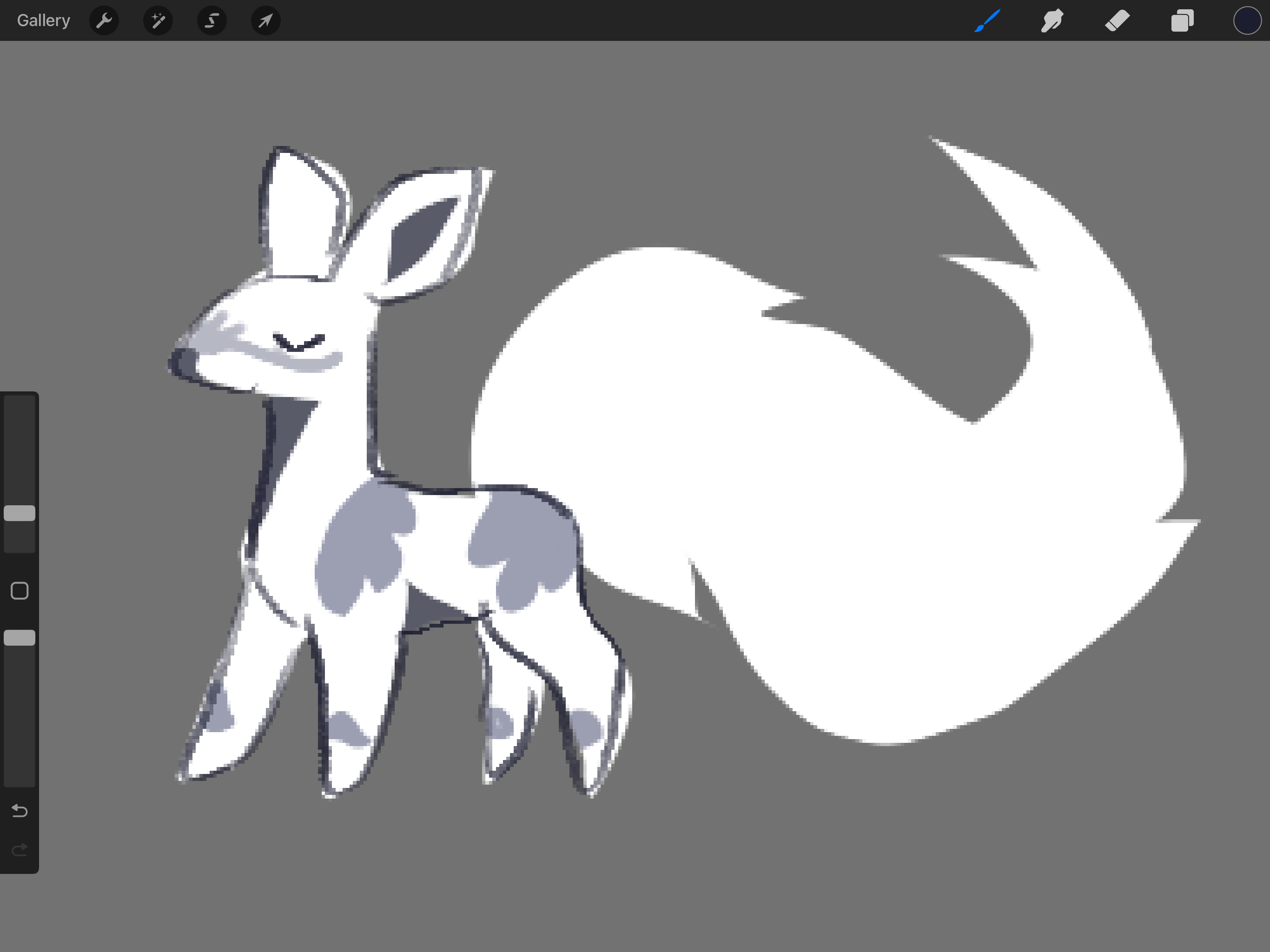
Task: Return to the Gallery
Action: [x=44, y=20]
